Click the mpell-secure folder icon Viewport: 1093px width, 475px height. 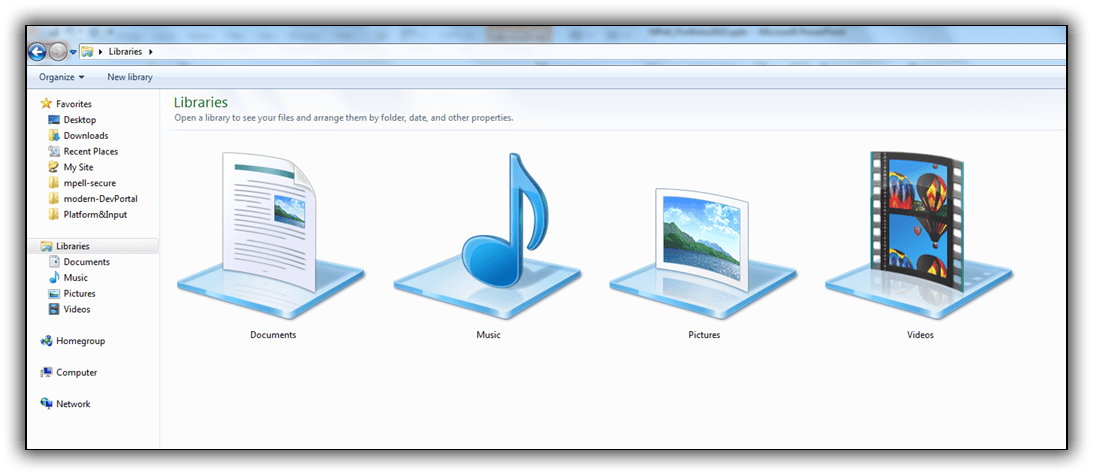click(x=54, y=183)
